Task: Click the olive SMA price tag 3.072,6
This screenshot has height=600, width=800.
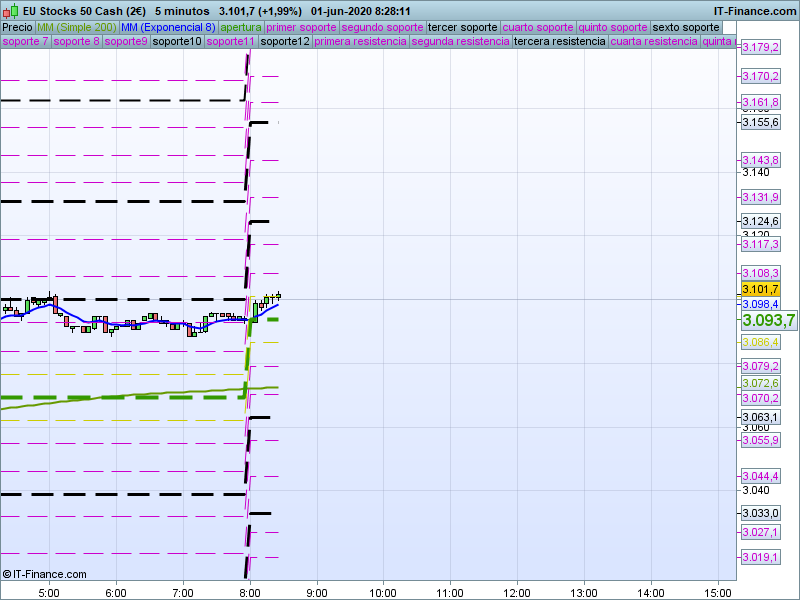Action: point(760,383)
